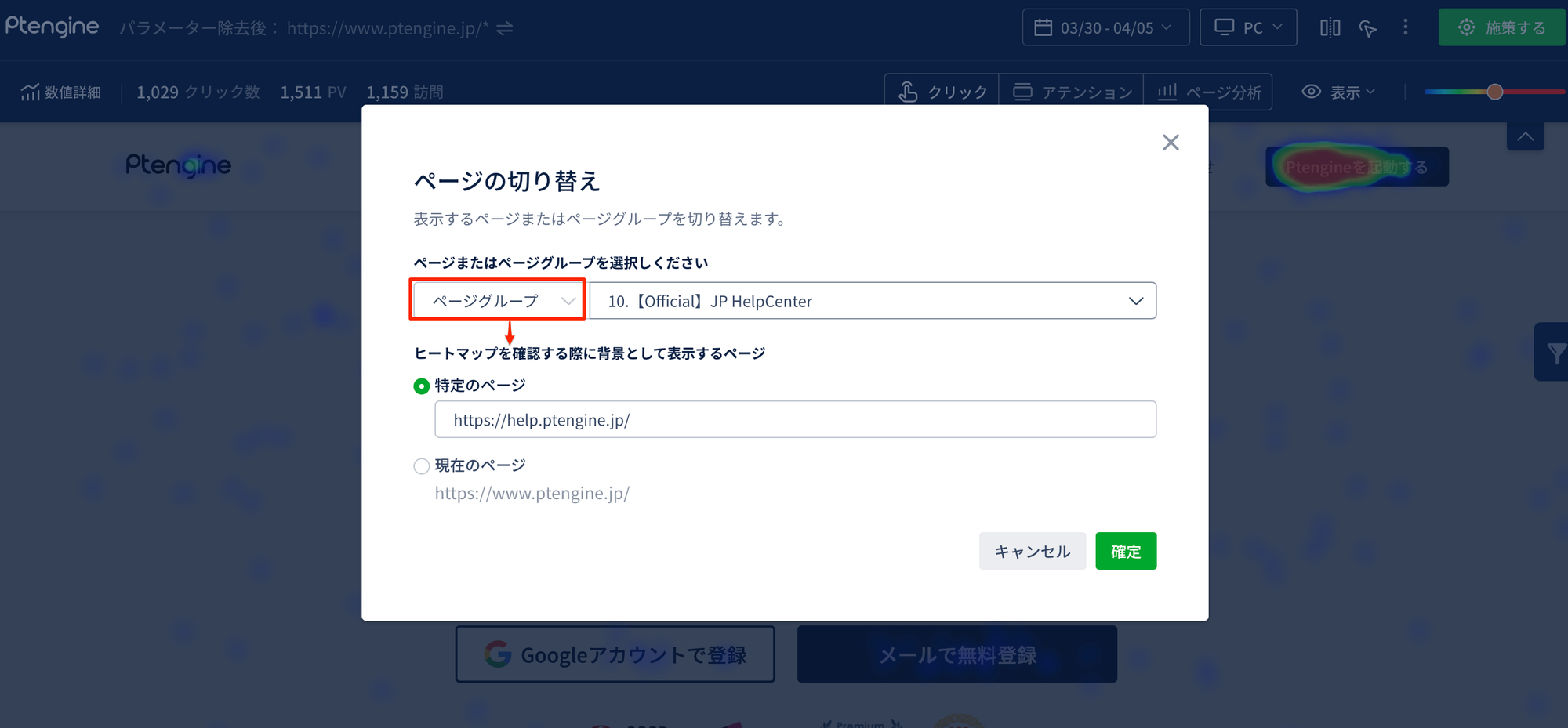Open the JP HelpCenter page group dropdown
This screenshot has width=1568, height=728.
click(x=872, y=301)
